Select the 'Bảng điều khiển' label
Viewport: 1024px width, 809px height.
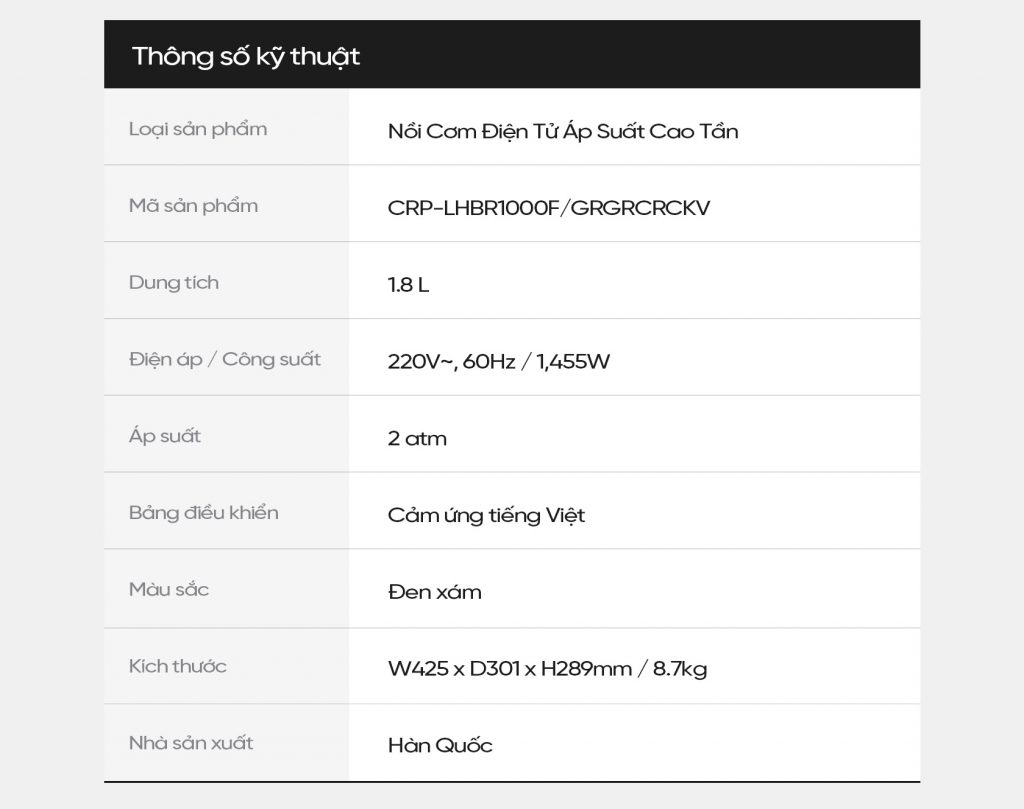pos(204,513)
